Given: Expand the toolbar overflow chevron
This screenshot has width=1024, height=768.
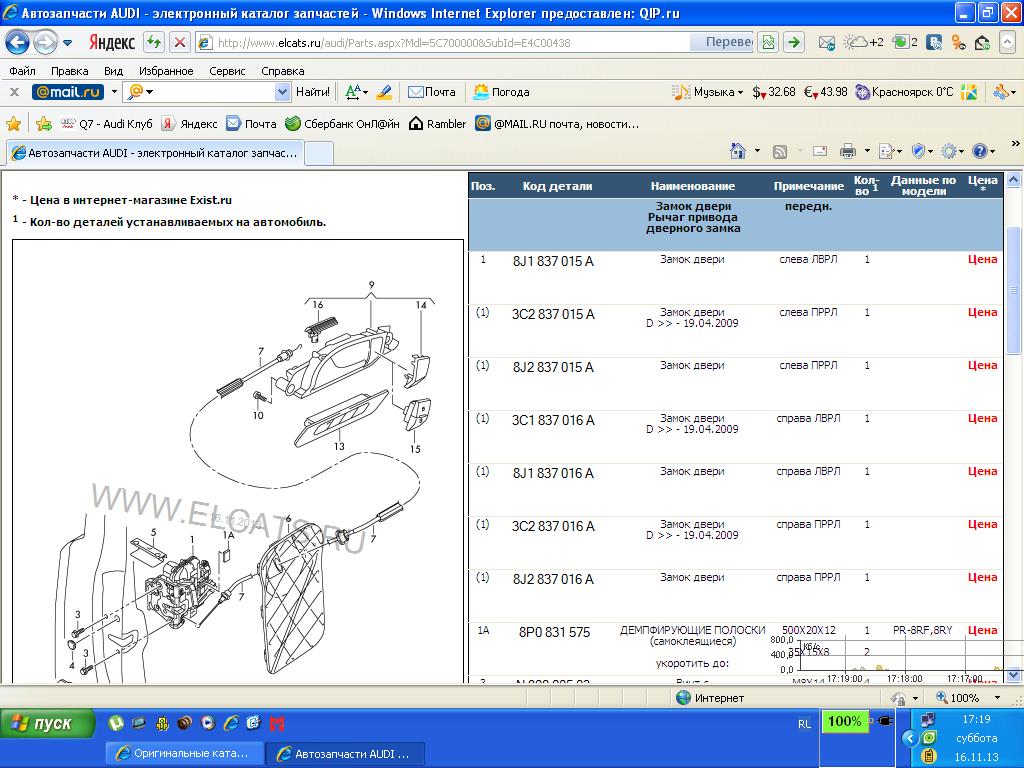Looking at the screenshot, I should point(1016,143).
